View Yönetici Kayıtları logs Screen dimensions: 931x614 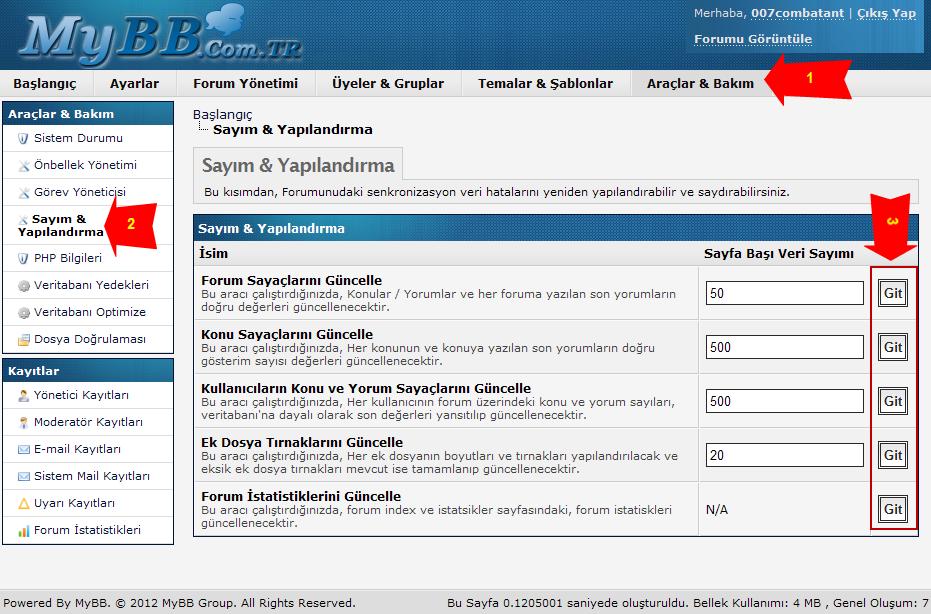click(x=81, y=395)
